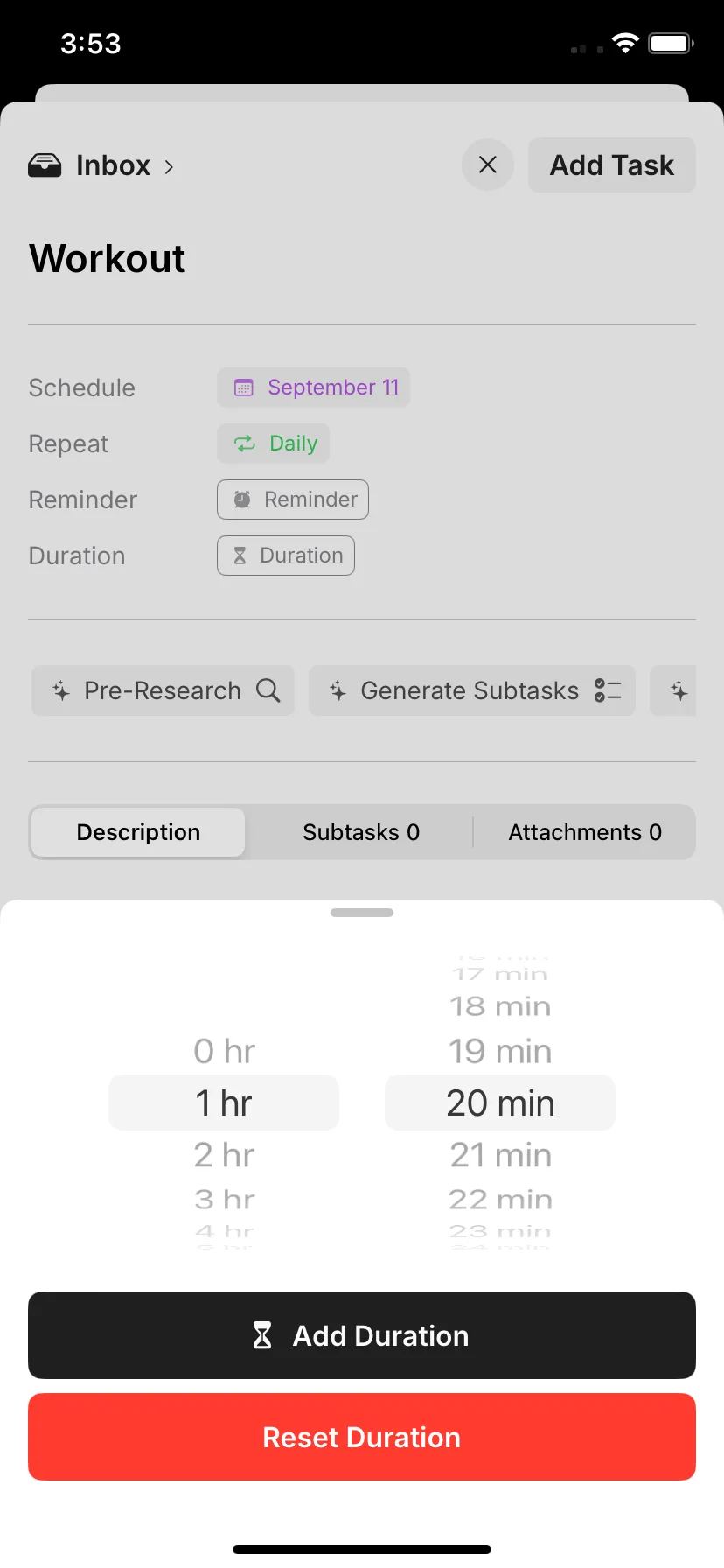Select 0 hr in the hour picker

(224, 1051)
